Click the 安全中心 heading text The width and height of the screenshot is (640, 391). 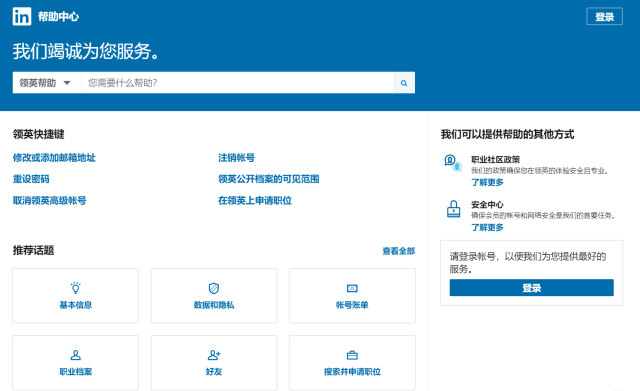point(487,204)
